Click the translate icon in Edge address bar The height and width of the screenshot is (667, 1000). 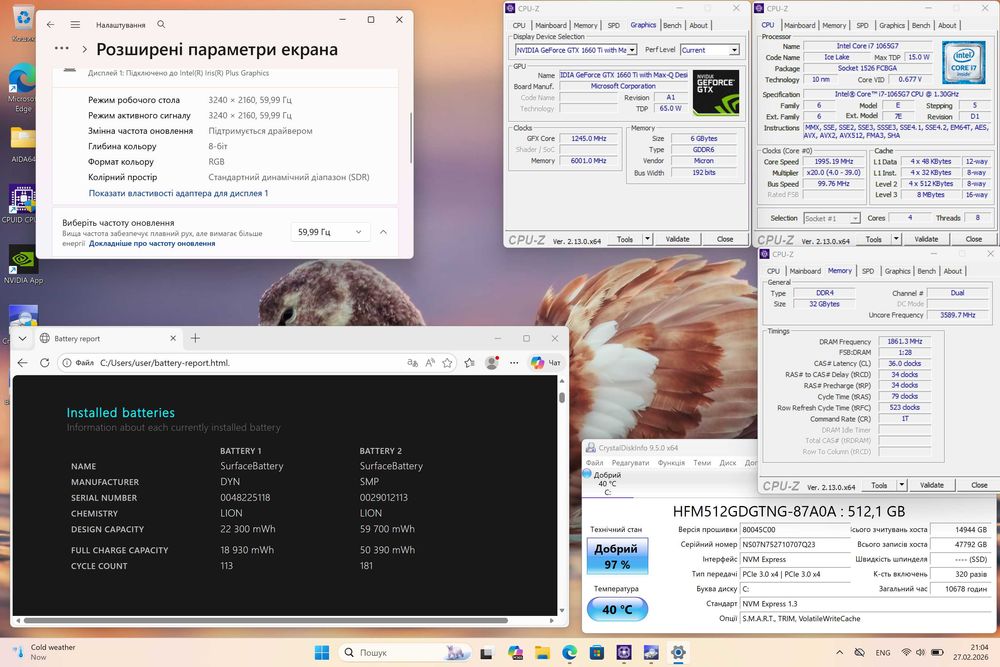(413, 363)
